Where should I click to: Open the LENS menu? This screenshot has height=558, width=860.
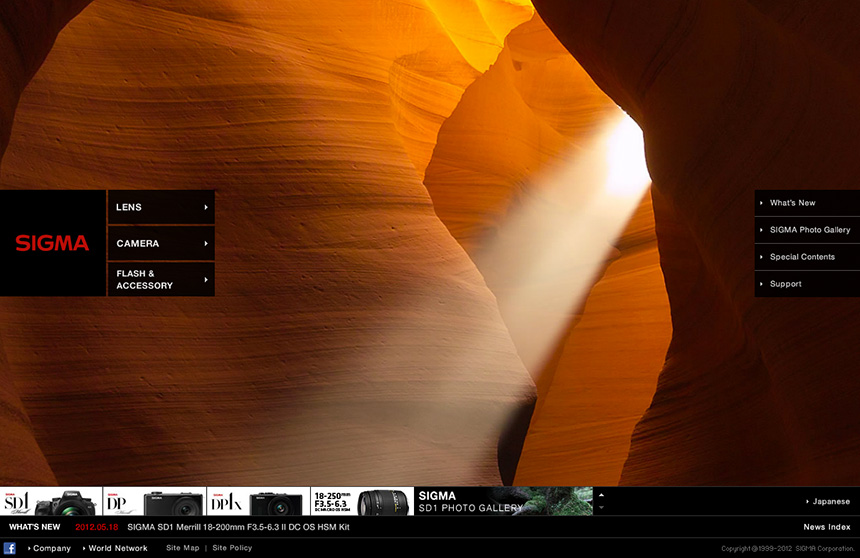click(161, 207)
